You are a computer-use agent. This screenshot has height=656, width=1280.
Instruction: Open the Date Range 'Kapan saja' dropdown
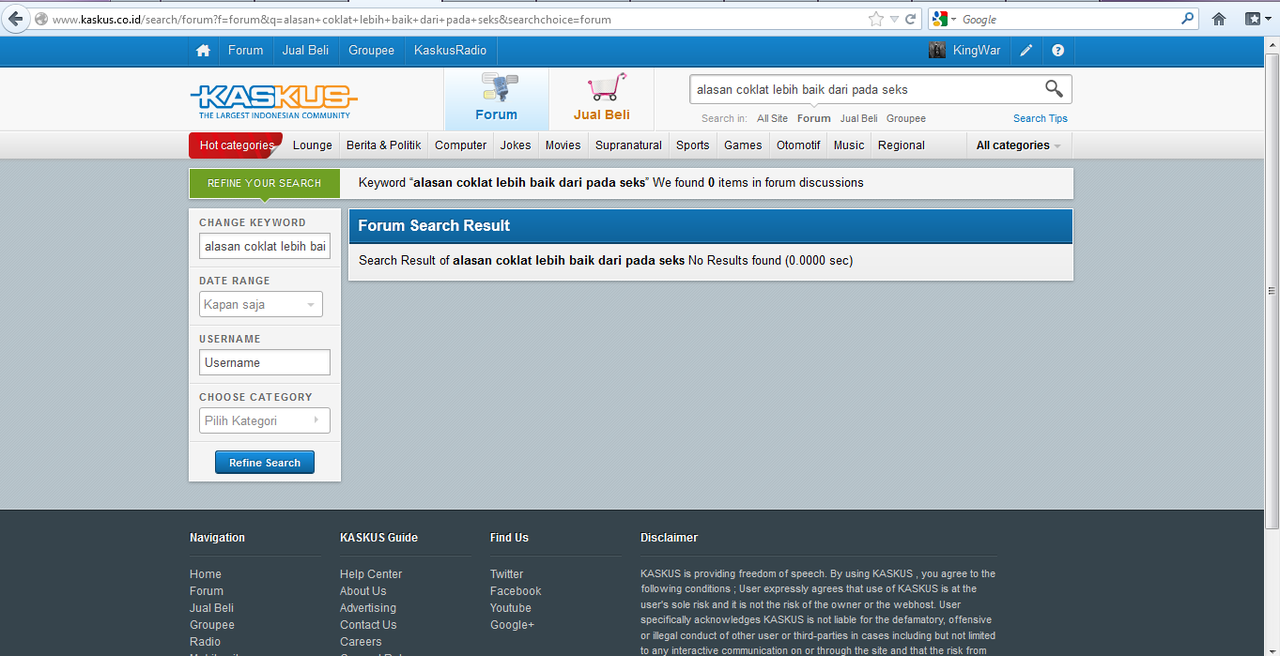261,304
